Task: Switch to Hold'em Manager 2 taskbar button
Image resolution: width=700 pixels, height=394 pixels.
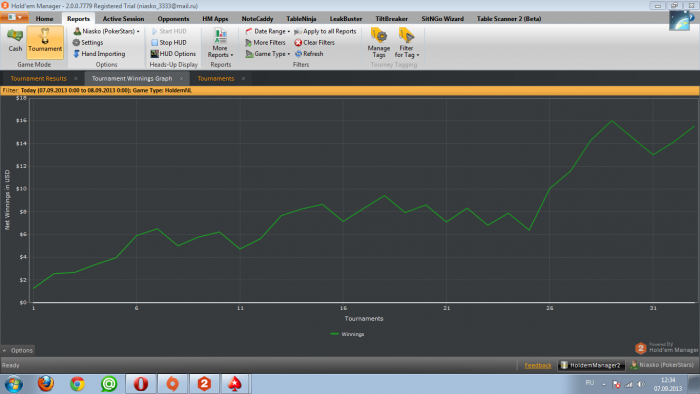Action: tap(204, 384)
